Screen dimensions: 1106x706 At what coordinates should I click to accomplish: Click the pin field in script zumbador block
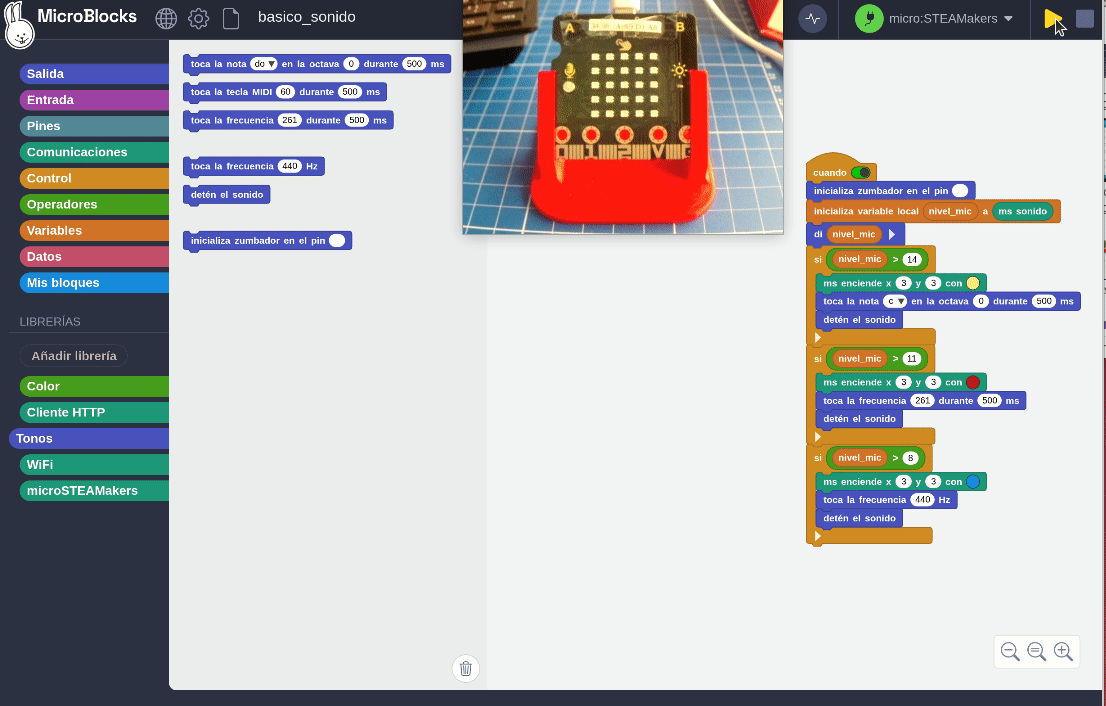pyautogui.click(x=960, y=190)
